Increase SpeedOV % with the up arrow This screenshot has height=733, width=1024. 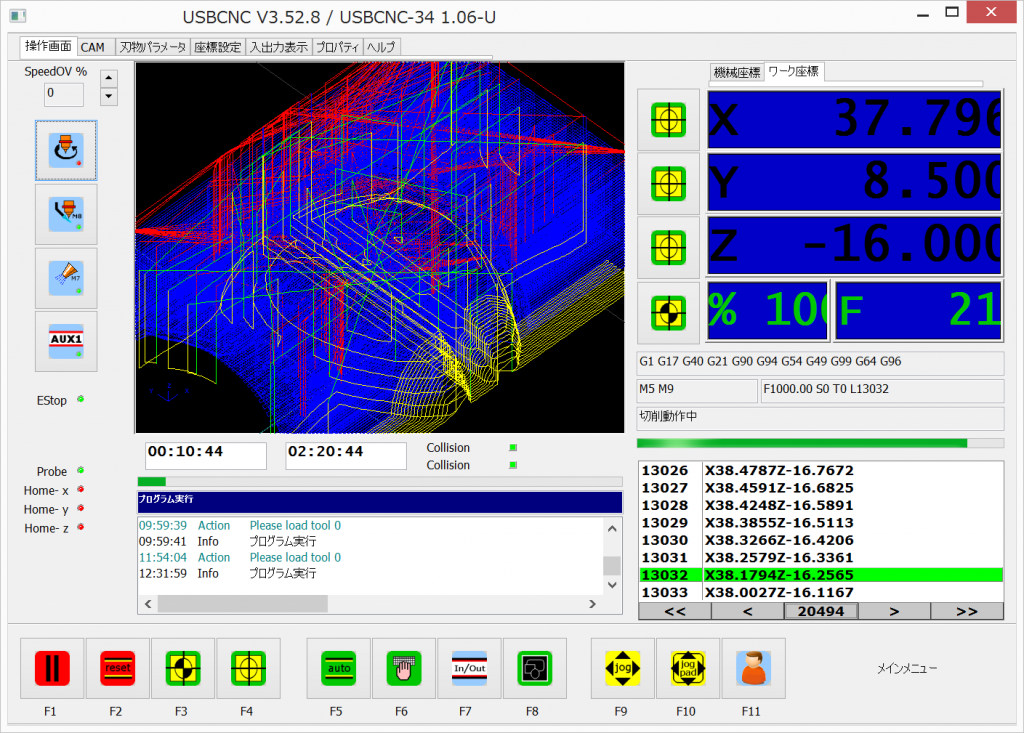point(110,78)
